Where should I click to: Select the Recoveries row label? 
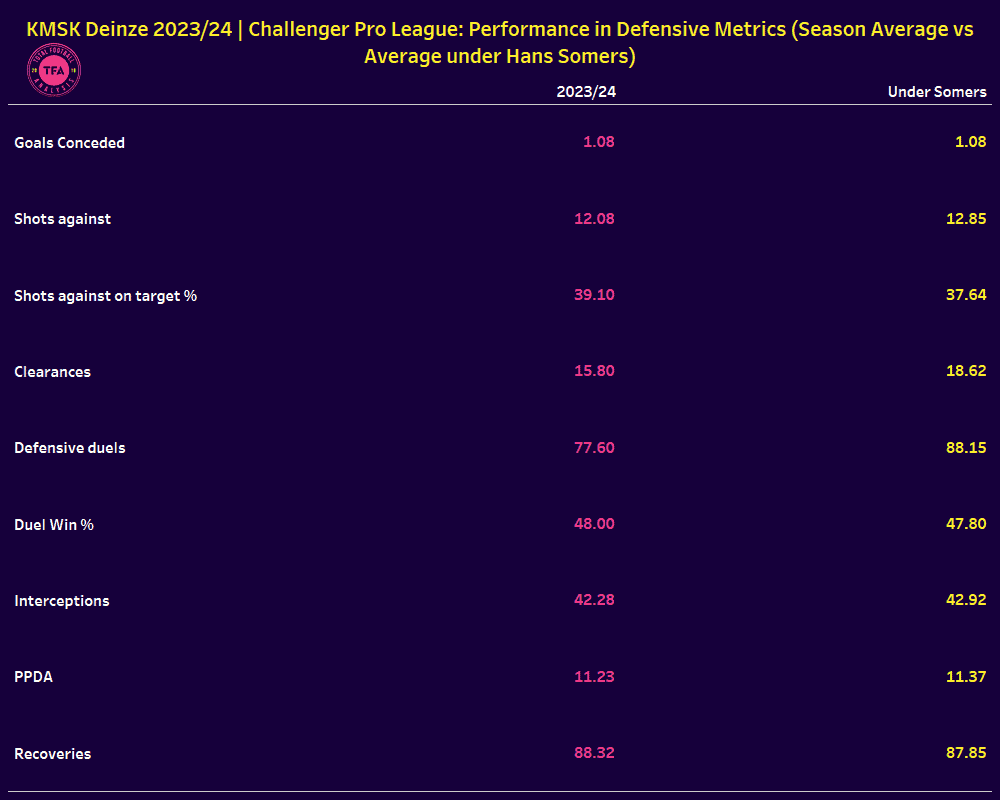52,754
